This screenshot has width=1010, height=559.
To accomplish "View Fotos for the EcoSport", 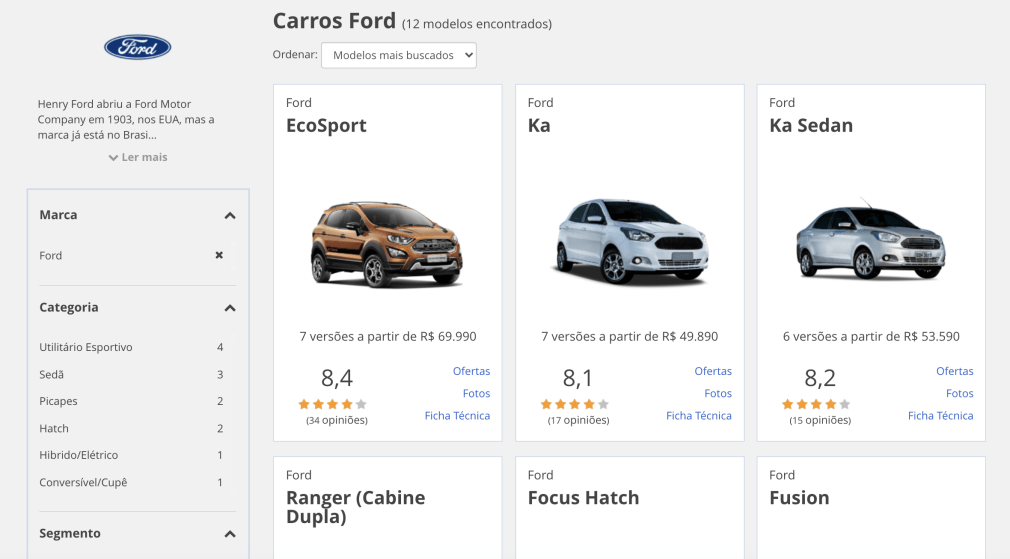I will point(476,393).
